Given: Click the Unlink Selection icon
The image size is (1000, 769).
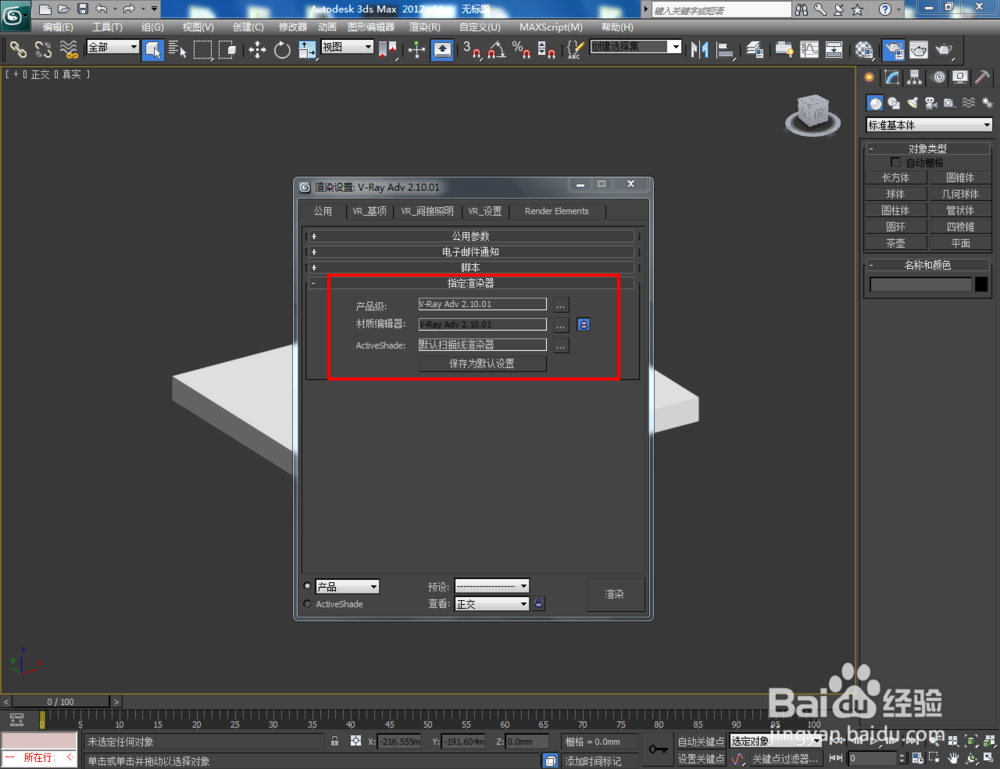Looking at the screenshot, I should [x=43, y=49].
